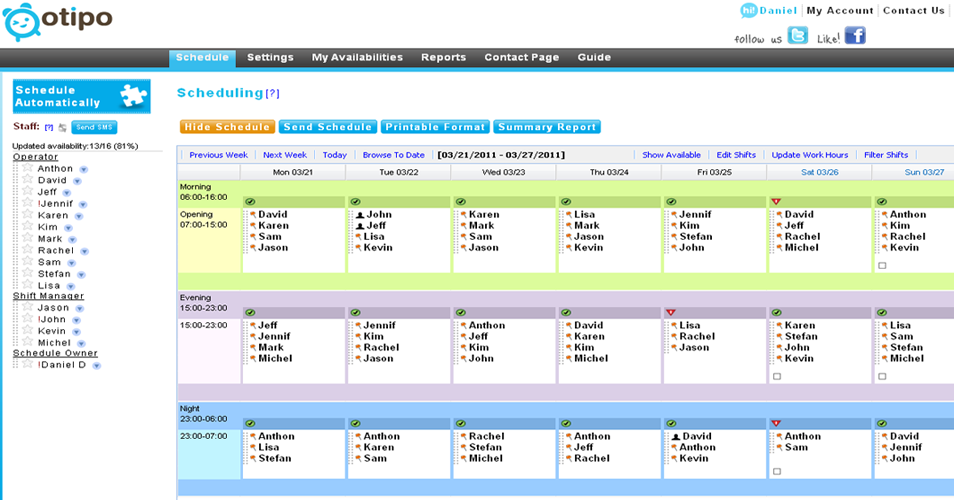Click the black person icon beside John on Tuesday
Screen dimensions: 954x500
pyautogui.click(x=360, y=215)
